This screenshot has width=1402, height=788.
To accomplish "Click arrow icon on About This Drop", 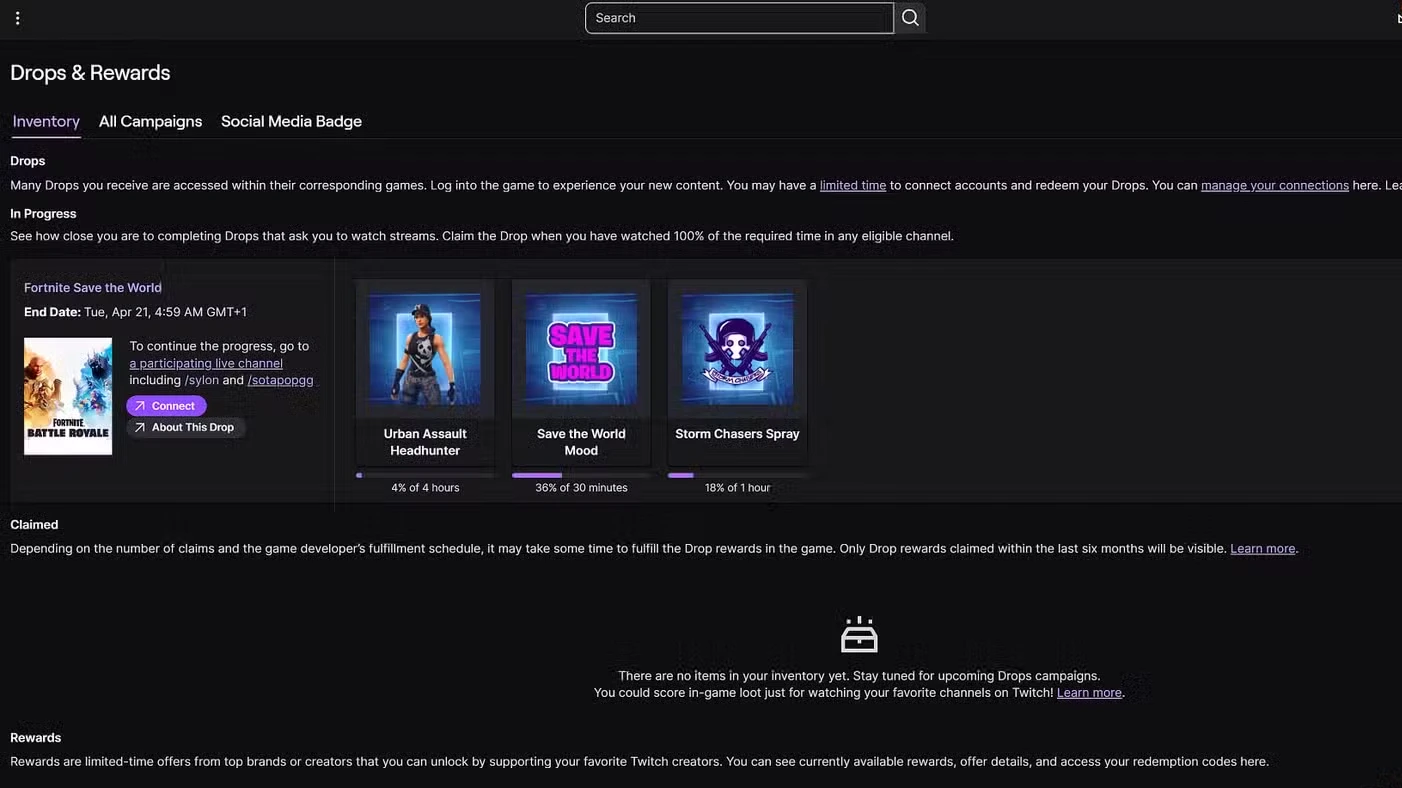I will [140, 427].
